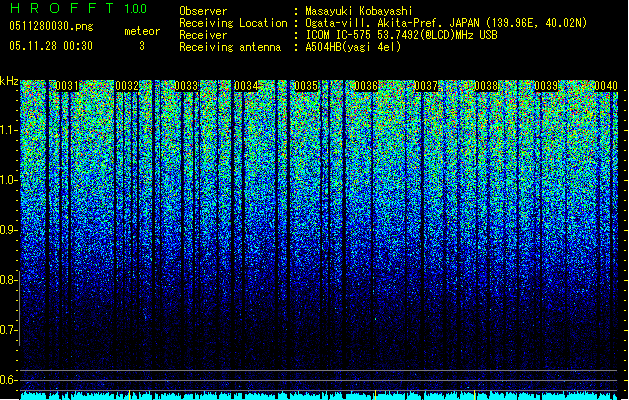Click the 0.9 frequency axis label

(x=9, y=230)
